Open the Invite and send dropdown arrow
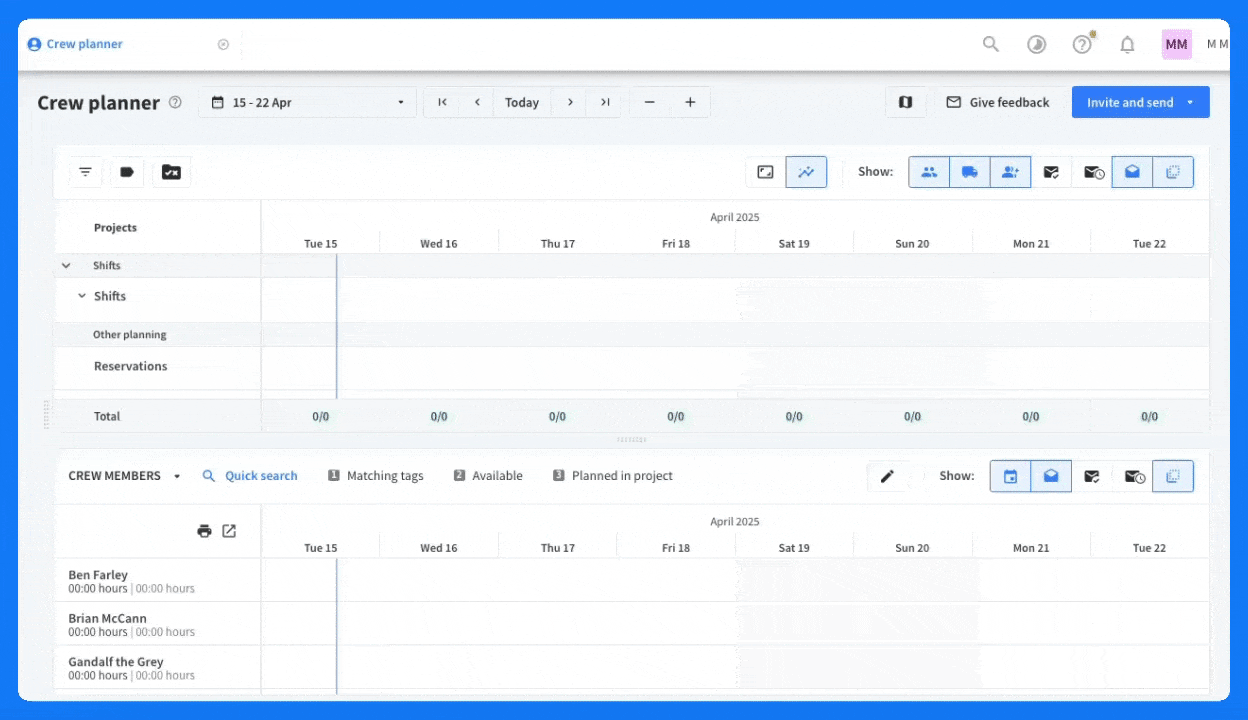 pos(1190,102)
